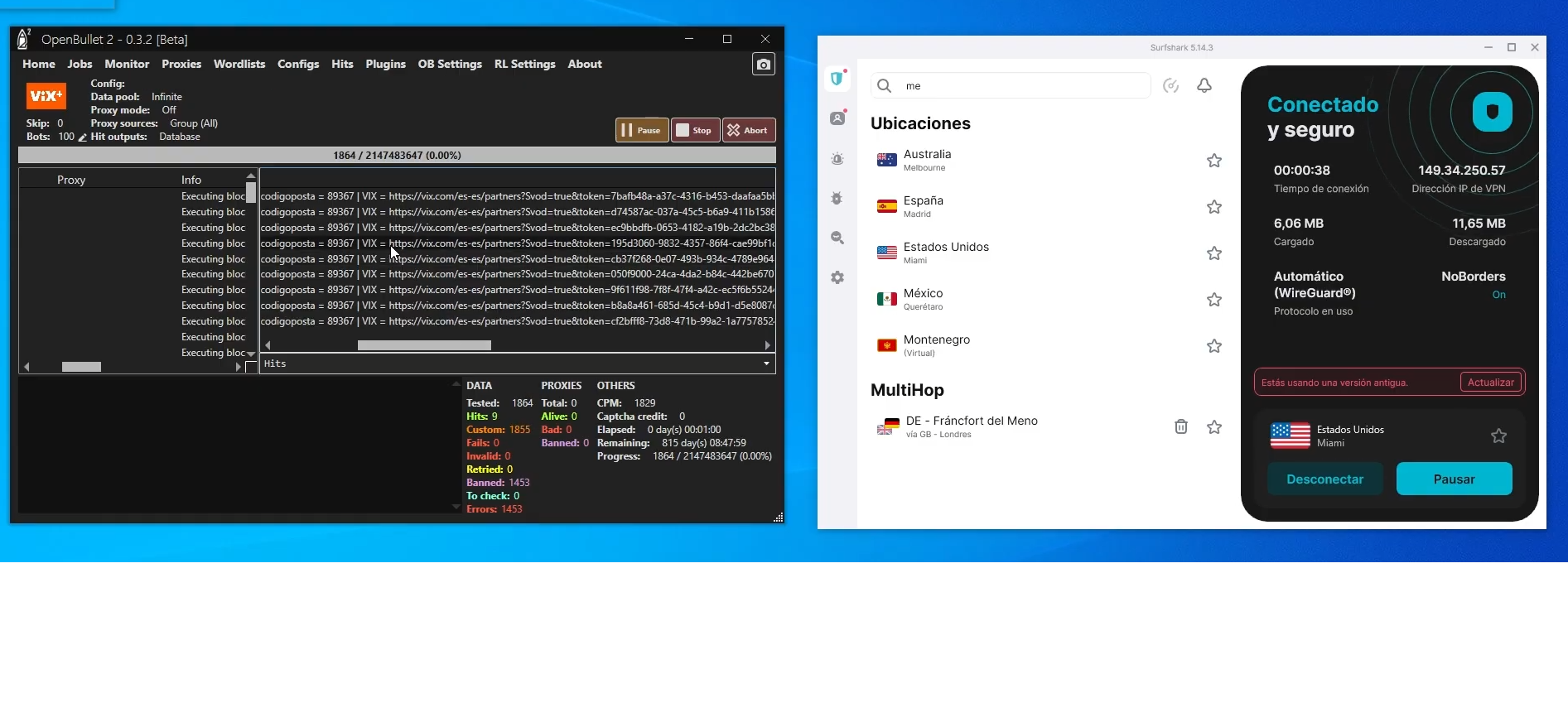Click the Desconectar button

point(1324,479)
